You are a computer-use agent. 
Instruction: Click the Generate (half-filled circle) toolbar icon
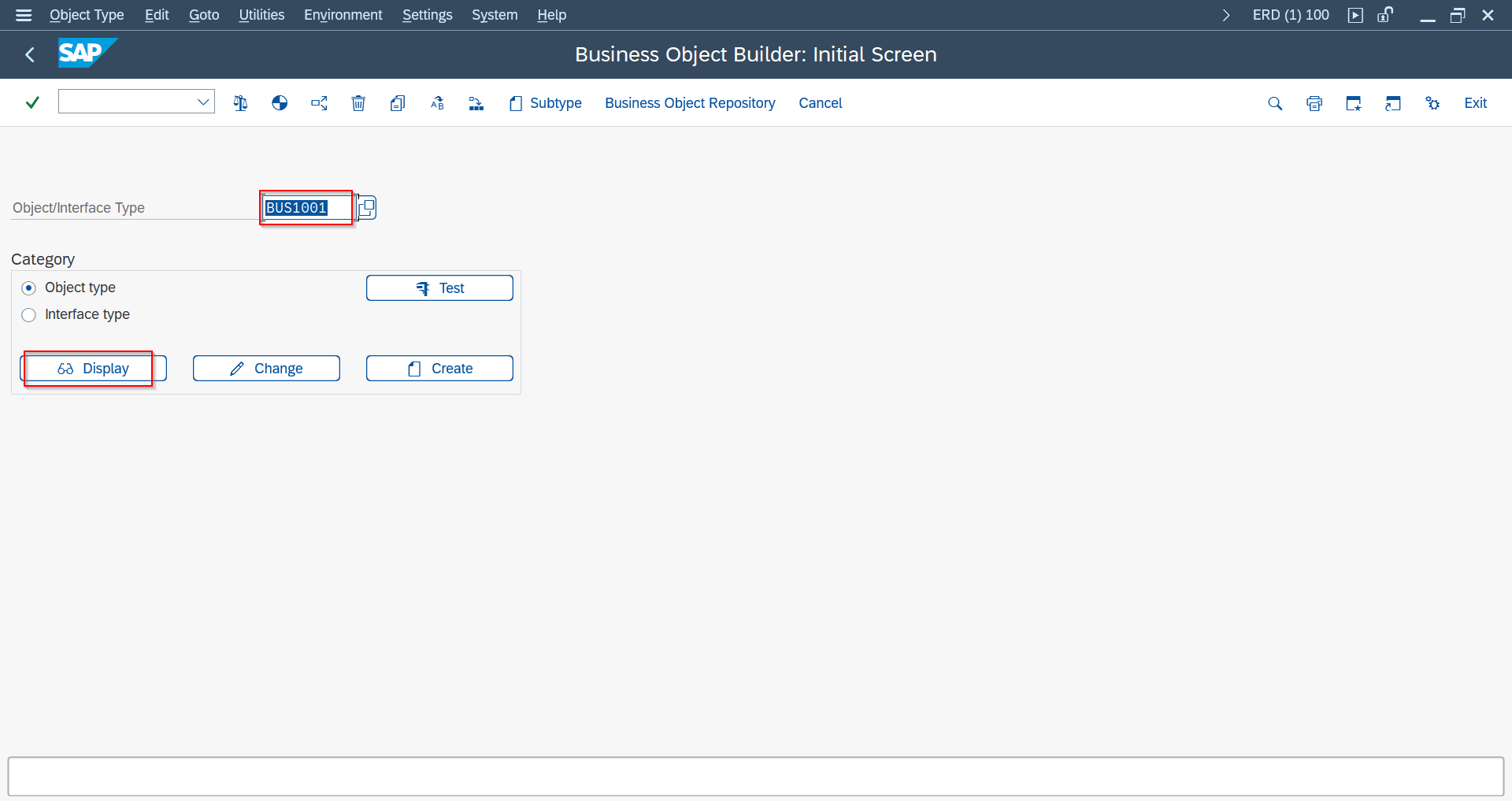280,103
